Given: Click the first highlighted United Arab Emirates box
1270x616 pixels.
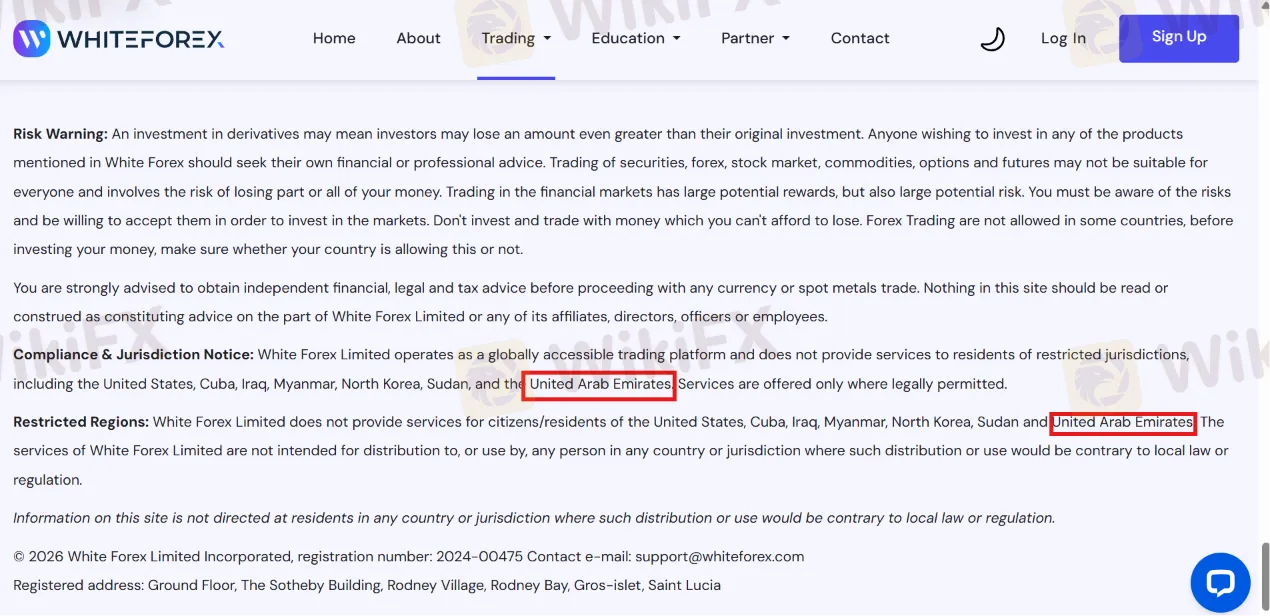Looking at the screenshot, I should click(x=600, y=384).
